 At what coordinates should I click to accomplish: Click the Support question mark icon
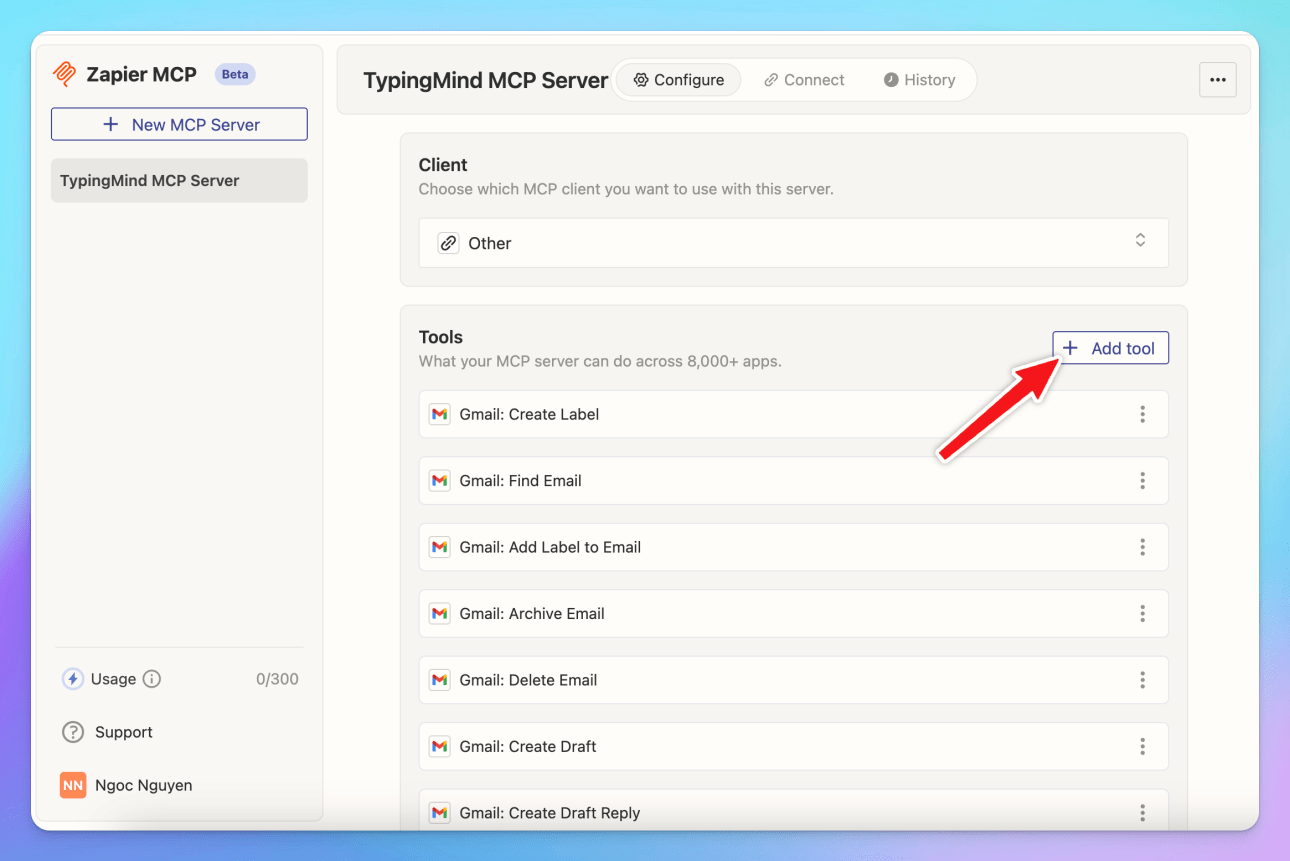click(x=73, y=732)
